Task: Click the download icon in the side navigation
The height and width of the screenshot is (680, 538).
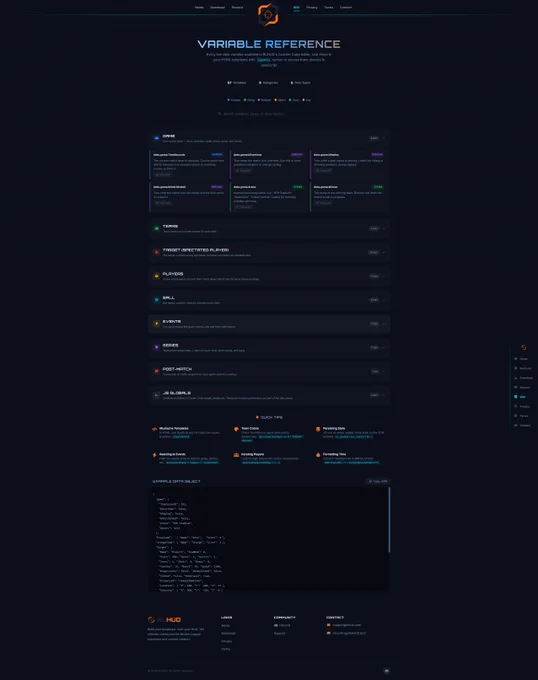Action: [515, 378]
